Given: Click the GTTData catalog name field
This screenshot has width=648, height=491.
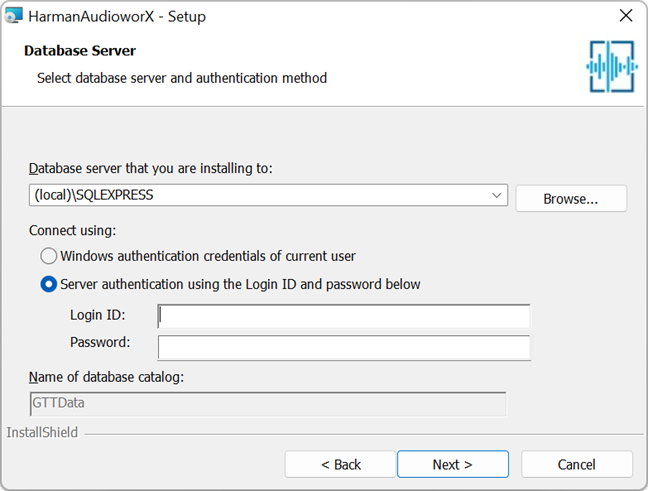Looking at the screenshot, I should tap(268, 404).
